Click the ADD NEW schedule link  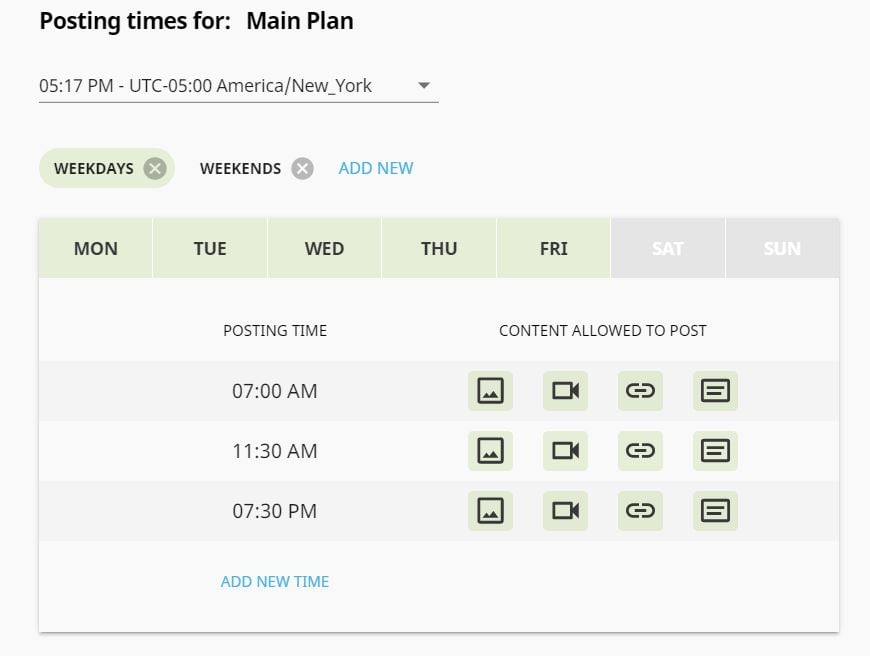[x=376, y=168]
